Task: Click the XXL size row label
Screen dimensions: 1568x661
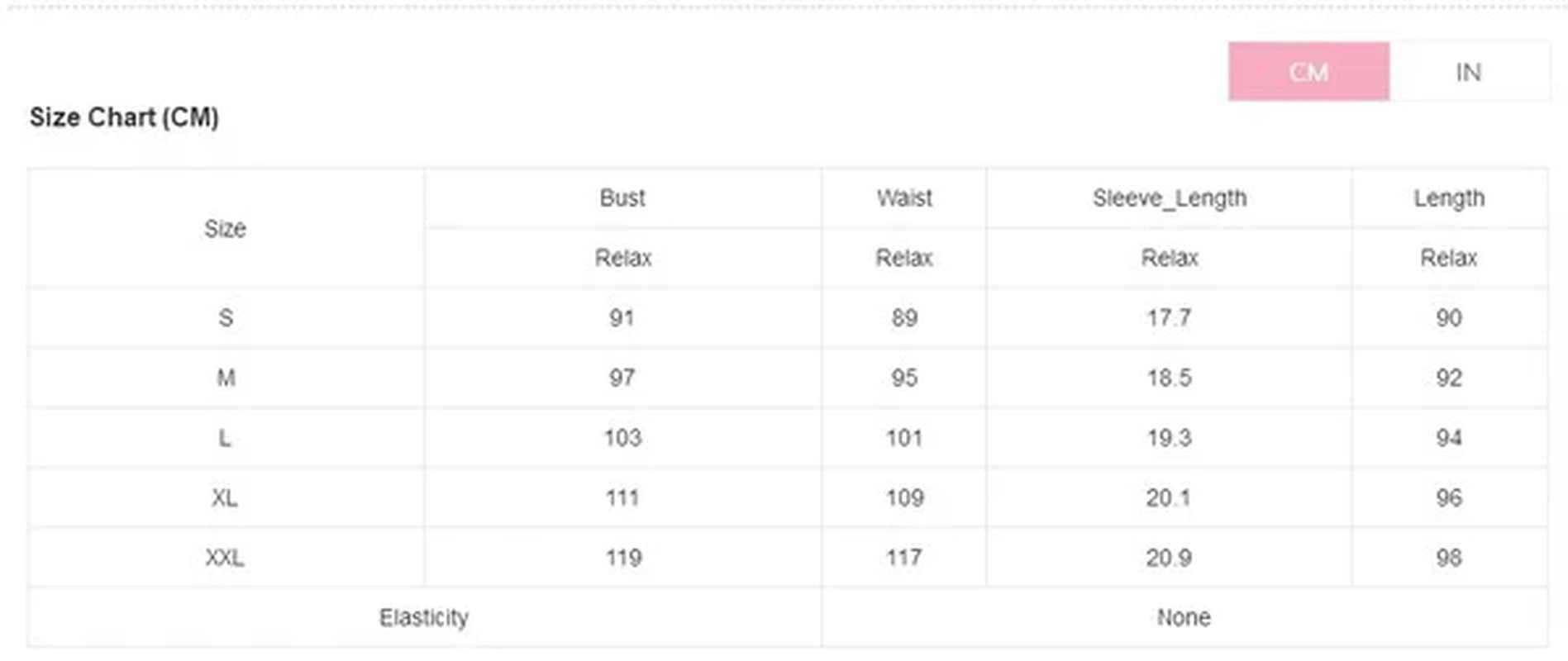Action: click(x=225, y=558)
